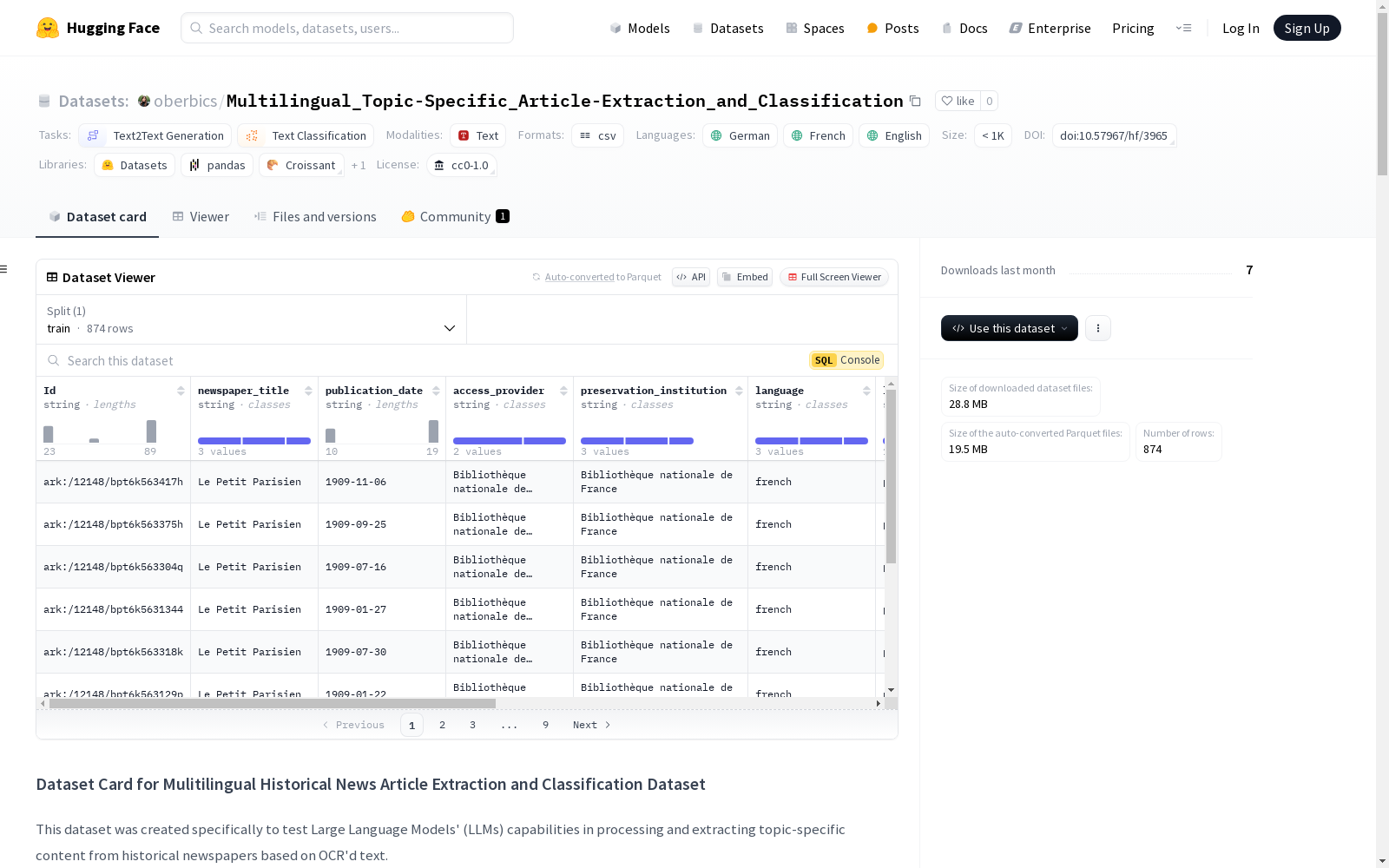Viewport: 1389px width, 868px height.
Task: Click the Embed button
Action: [745, 277]
